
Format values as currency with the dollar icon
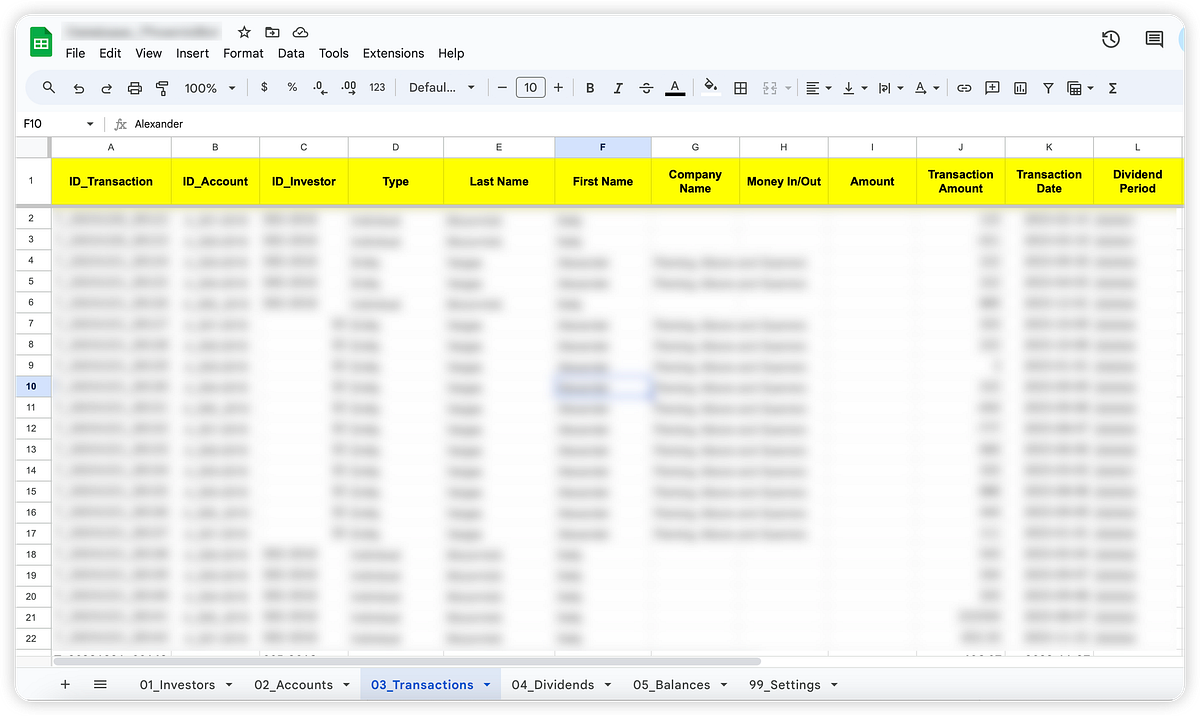click(x=264, y=88)
